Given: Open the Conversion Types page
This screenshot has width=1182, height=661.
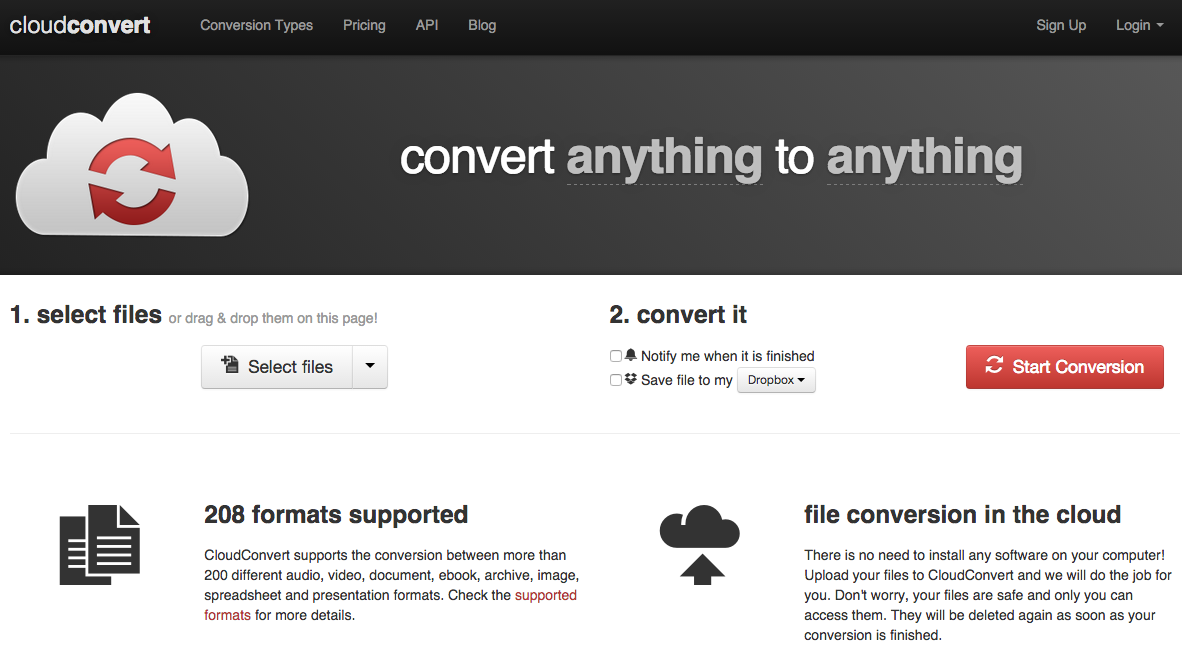Looking at the screenshot, I should point(256,25).
